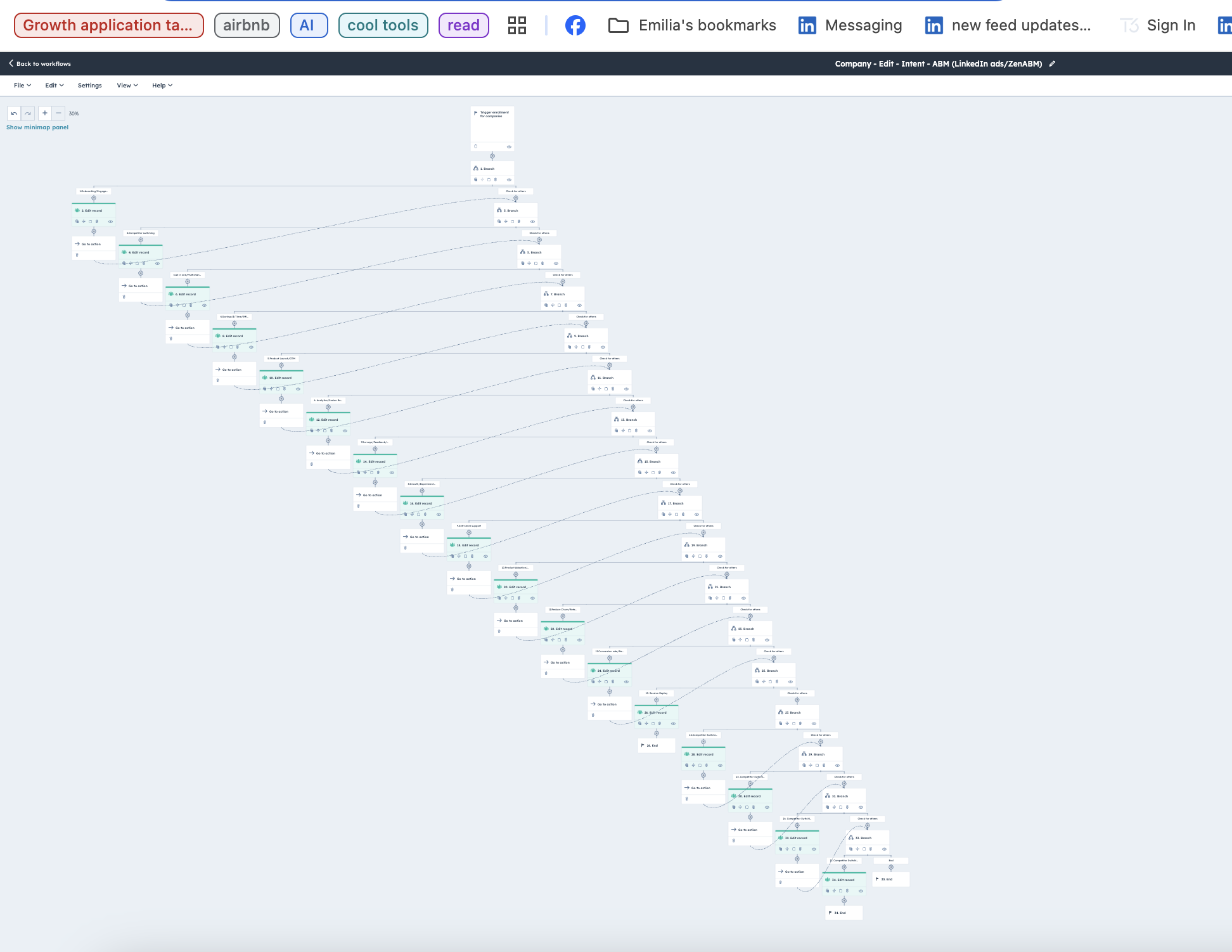Show the minimap panel
This screenshot has height=952, width=1232.
[37, 127]
